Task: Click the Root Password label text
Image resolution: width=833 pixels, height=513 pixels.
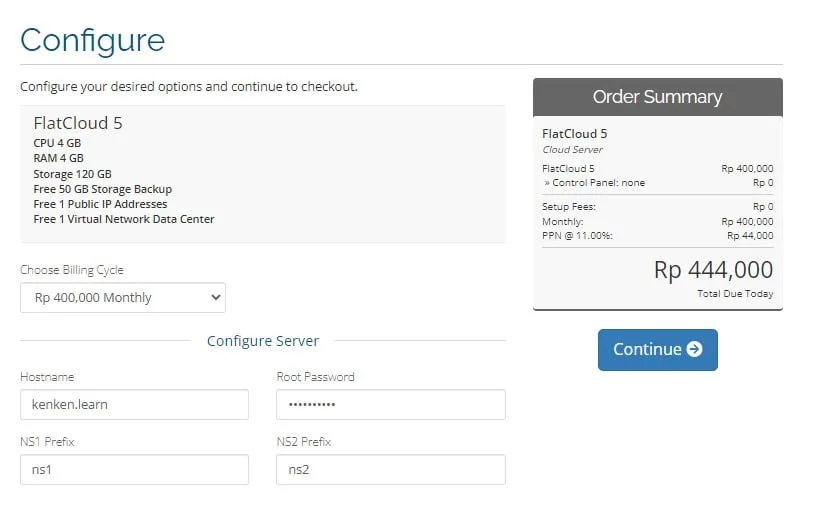Action: [315, 377]
